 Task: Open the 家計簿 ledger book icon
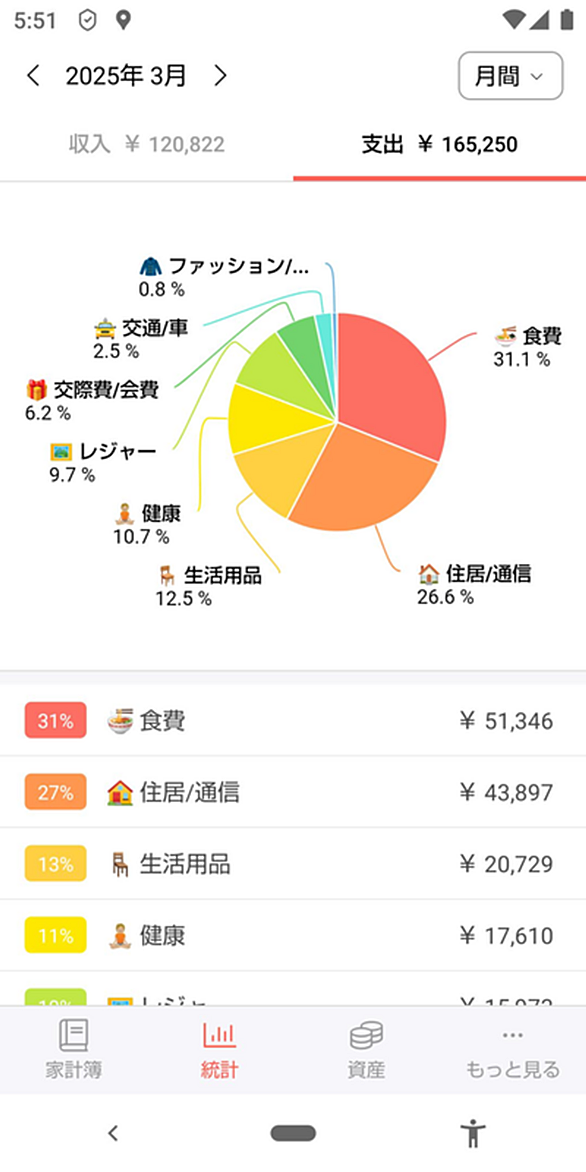73,1035
